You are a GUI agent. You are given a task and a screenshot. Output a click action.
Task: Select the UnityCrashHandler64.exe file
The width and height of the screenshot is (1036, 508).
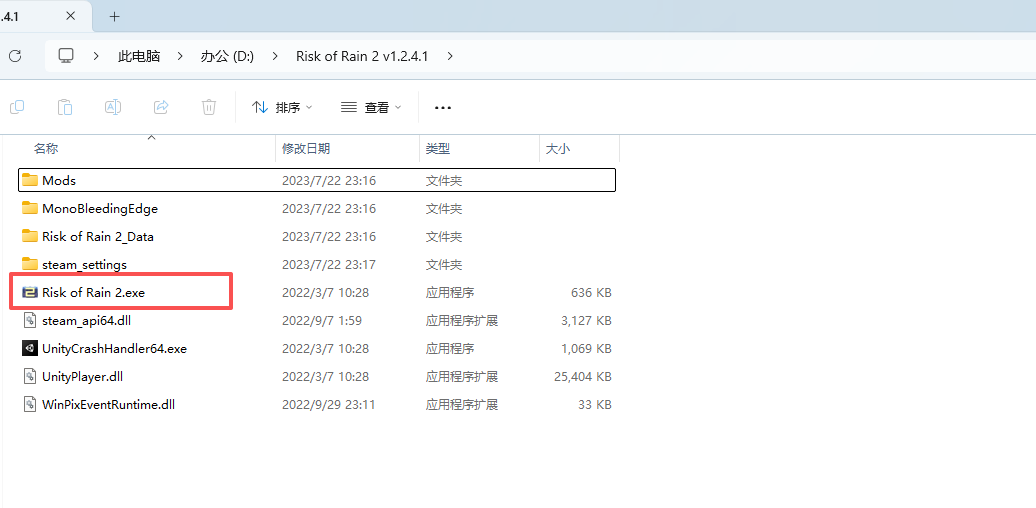tap(114, 349)
